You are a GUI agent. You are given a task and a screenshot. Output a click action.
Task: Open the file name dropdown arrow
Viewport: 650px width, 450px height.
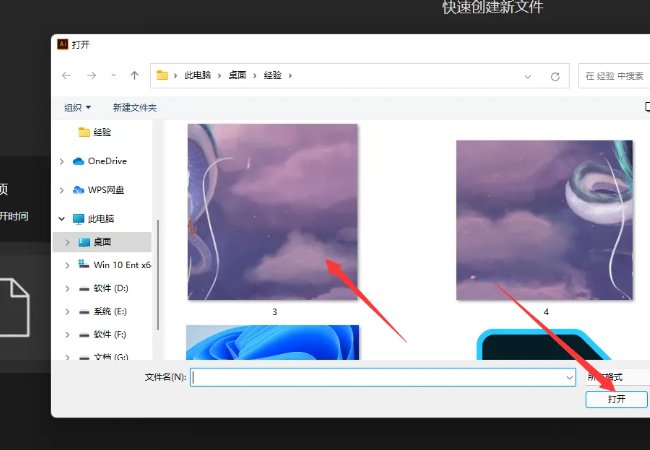click(x=570, y=377)
